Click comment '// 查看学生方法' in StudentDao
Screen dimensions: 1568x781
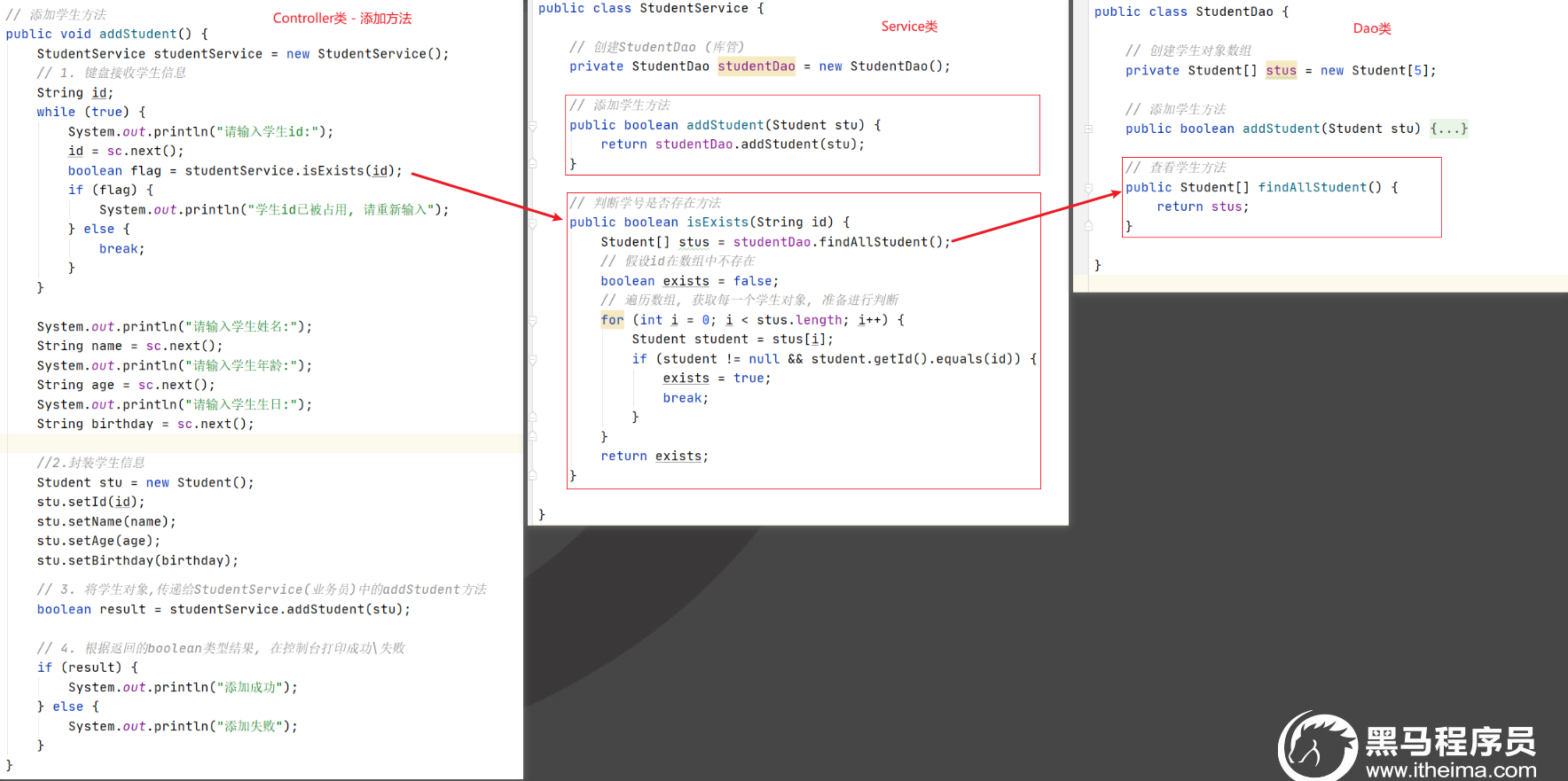click(1177, 168)
